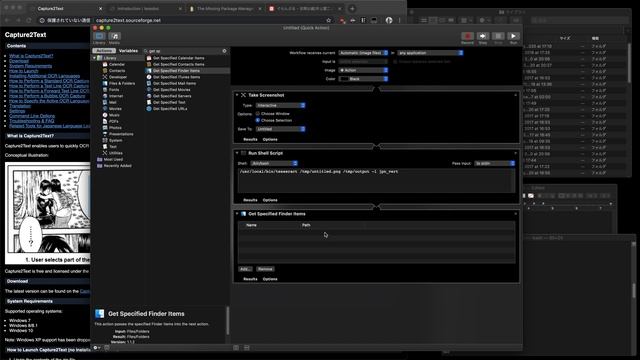
Task: Collapse the Library tree disclosure triangle
Action: point(94,58)
